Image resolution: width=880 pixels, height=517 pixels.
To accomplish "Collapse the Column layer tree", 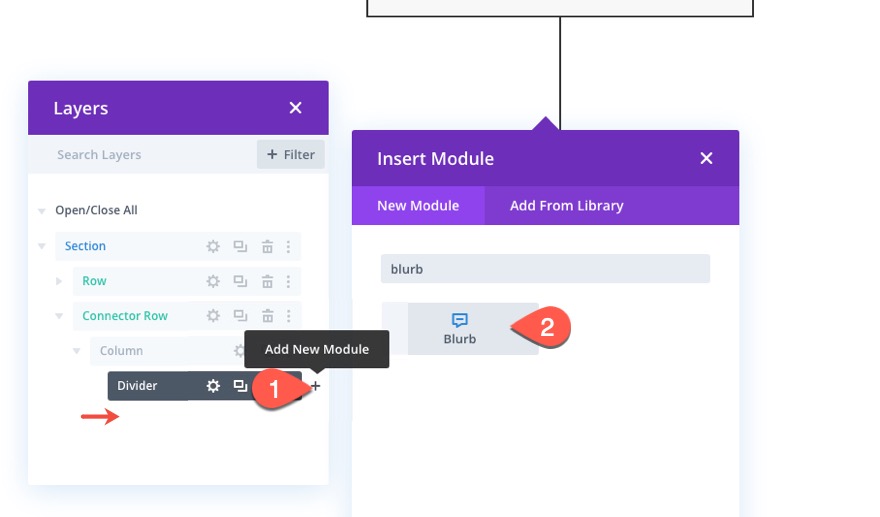I will click(76, 351).
